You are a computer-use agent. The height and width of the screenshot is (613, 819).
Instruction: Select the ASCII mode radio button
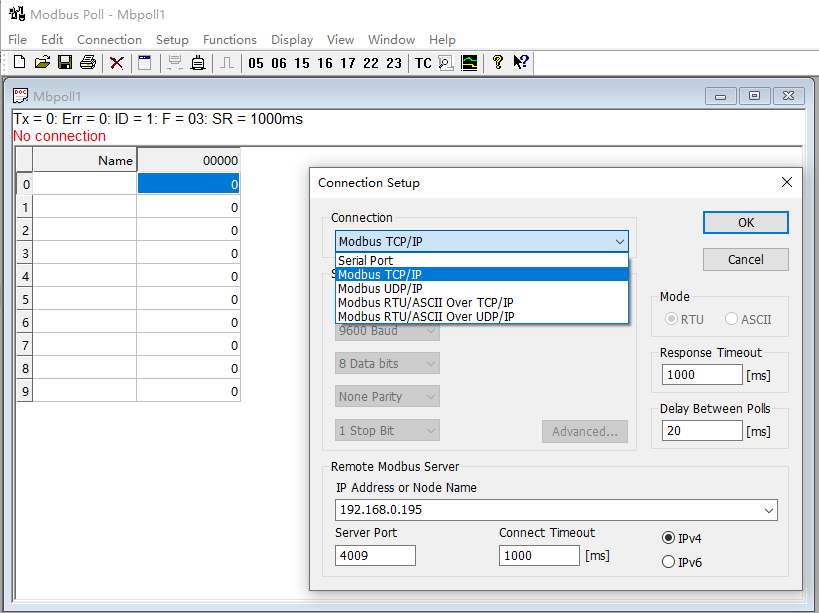coord(731,319)
